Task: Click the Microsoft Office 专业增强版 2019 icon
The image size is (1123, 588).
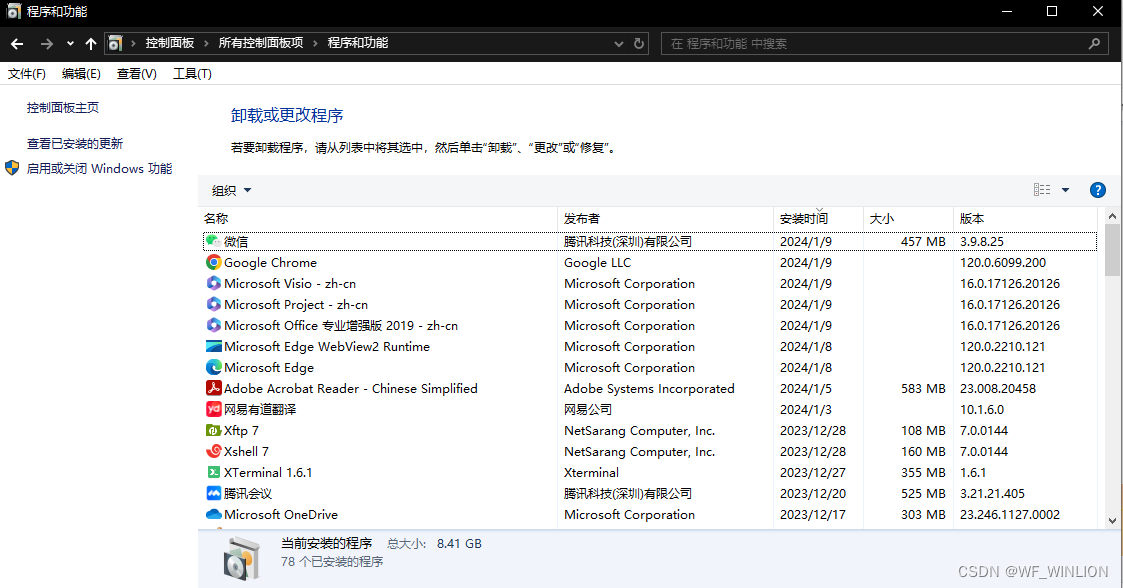Action: [x=213, y=325]
